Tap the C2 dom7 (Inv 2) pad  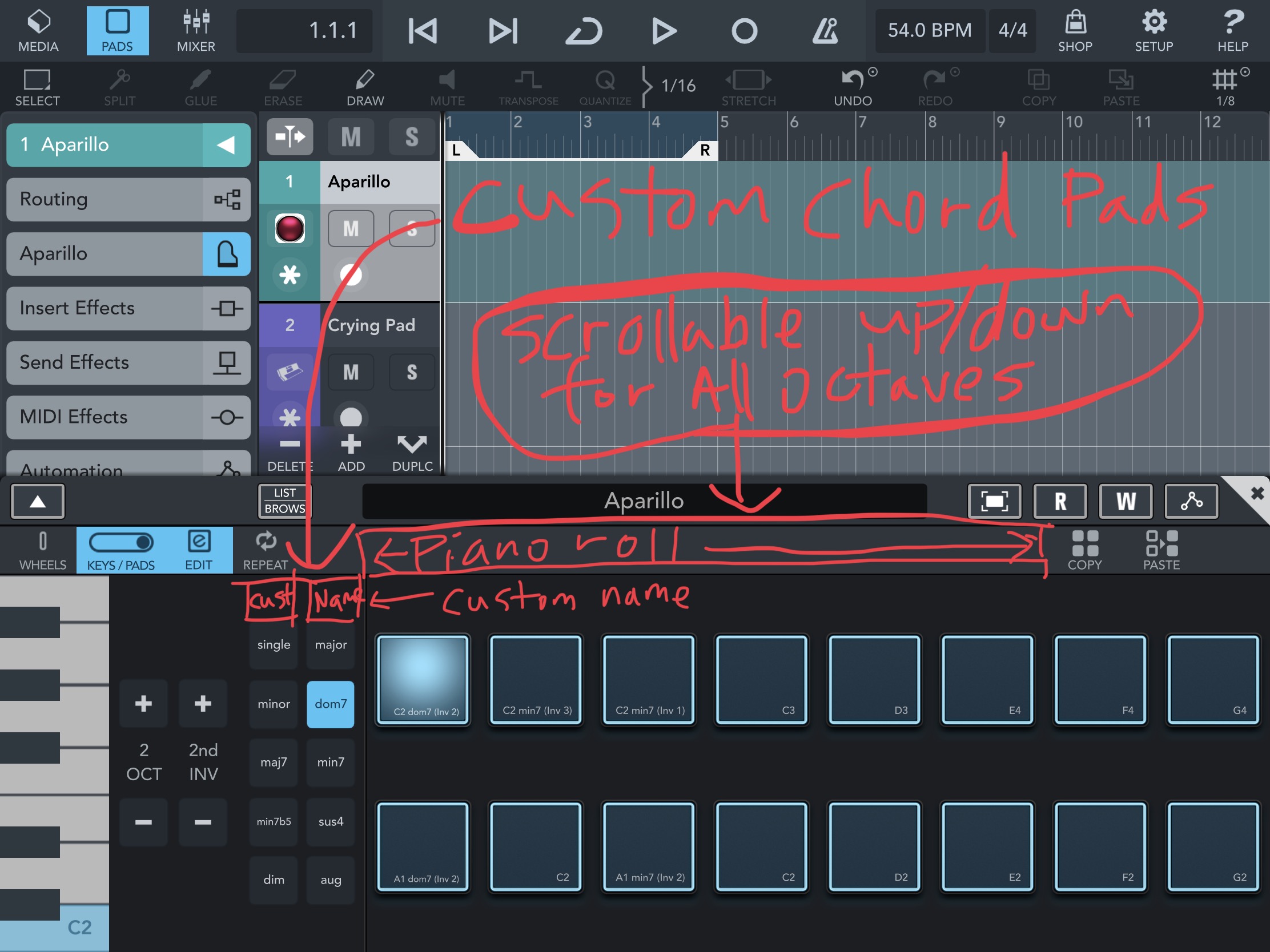(423, 679)
